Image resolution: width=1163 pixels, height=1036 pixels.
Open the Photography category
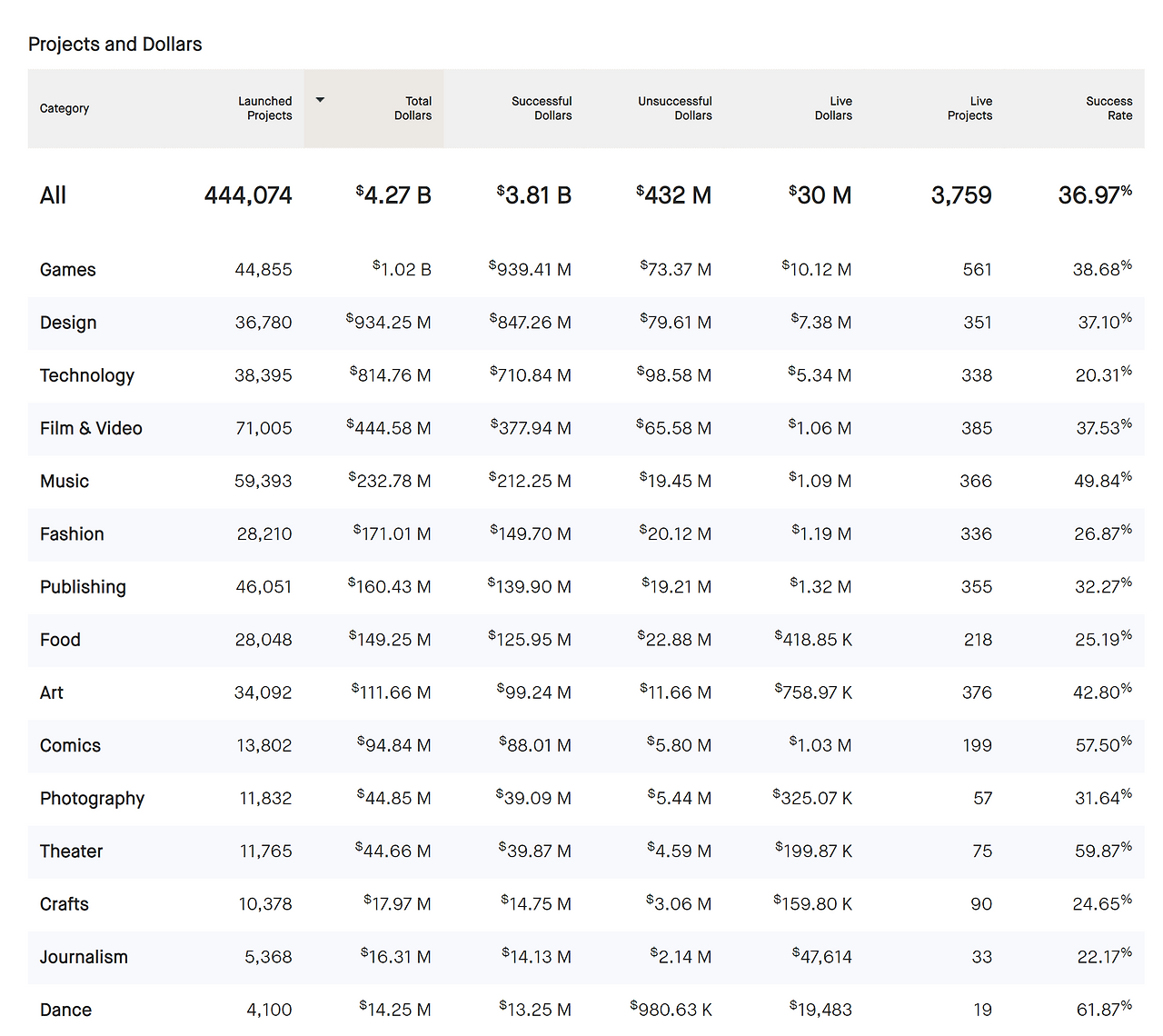click(x=92, y=799)
